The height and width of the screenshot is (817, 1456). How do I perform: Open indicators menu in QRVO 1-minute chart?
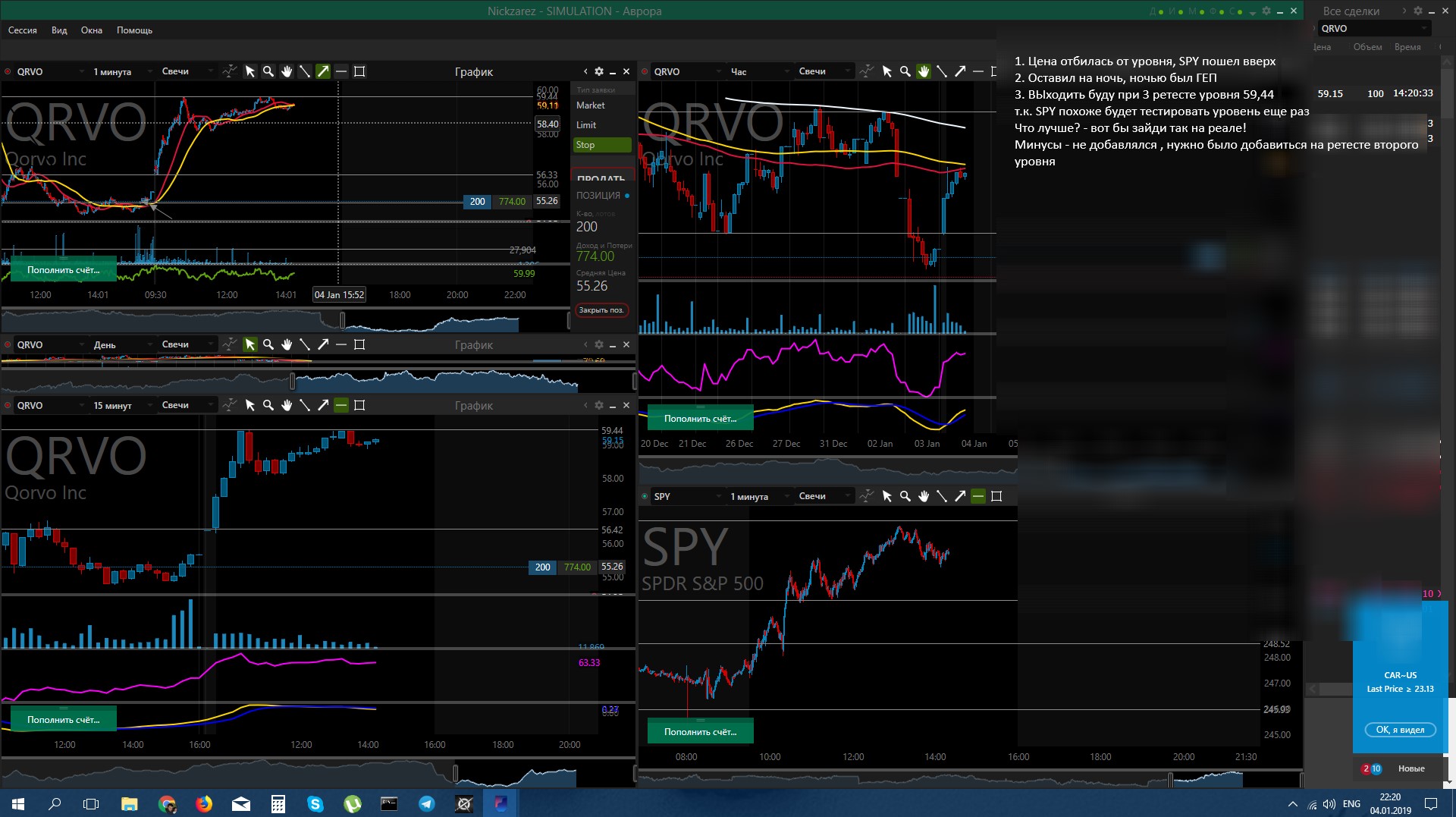(229, 71)
